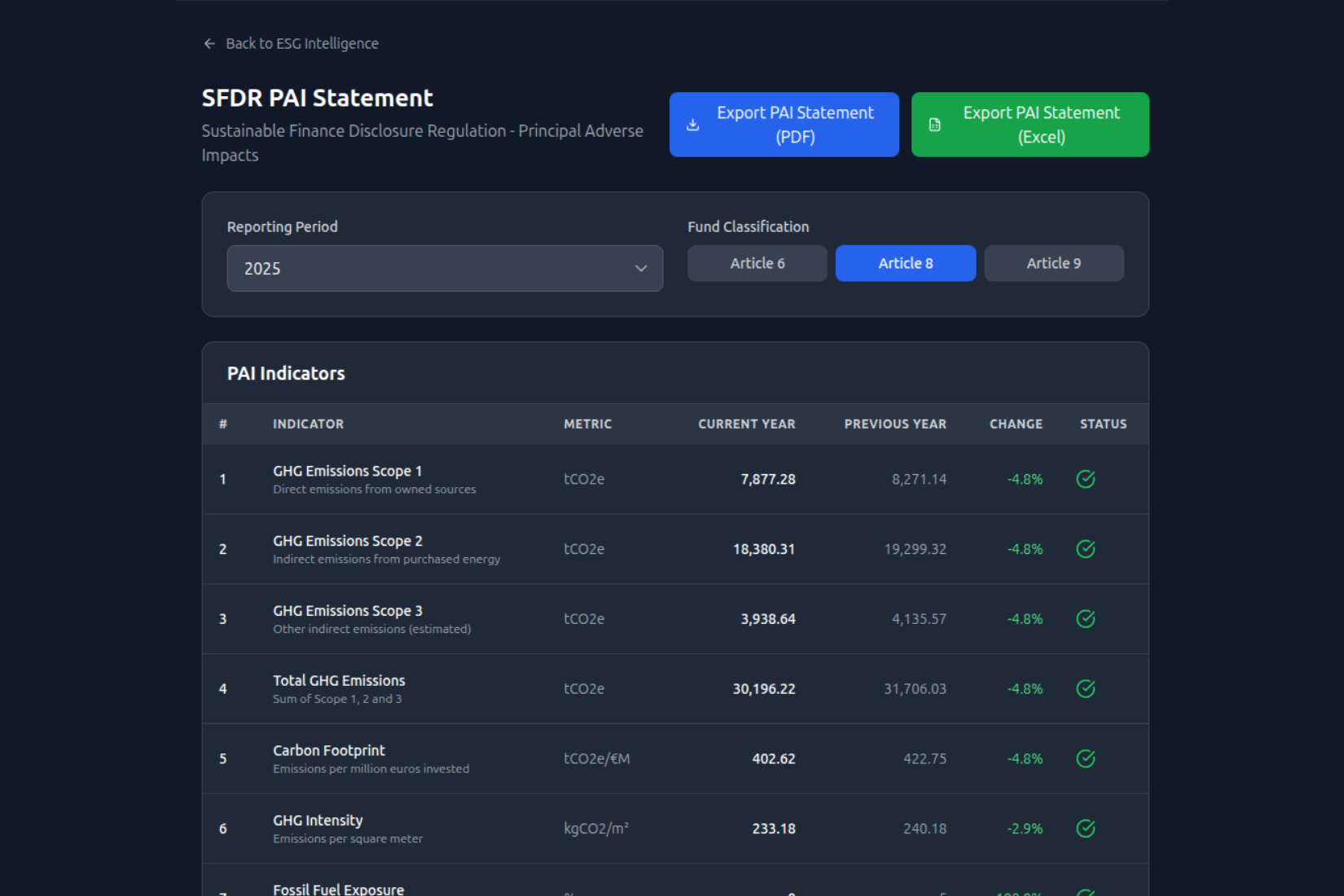The width and height of the screenshot is (1344, 896).
Task: Go back to ESG Intelligence
Action: coord(301,44)
